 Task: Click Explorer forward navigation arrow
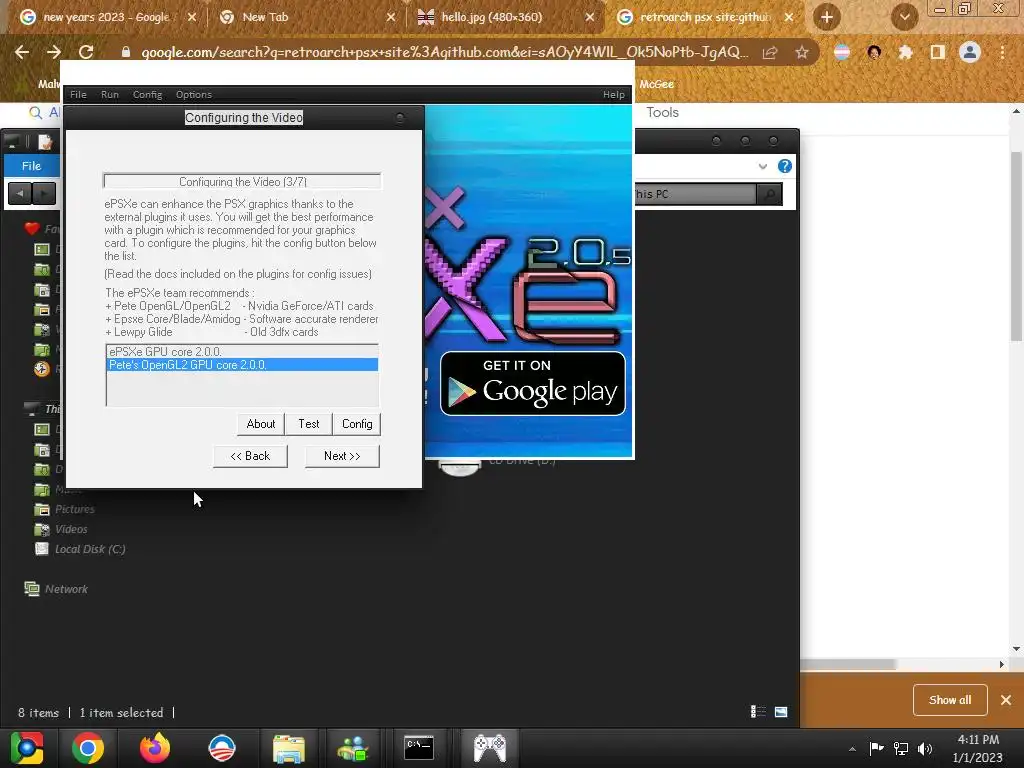click(44, 193)
